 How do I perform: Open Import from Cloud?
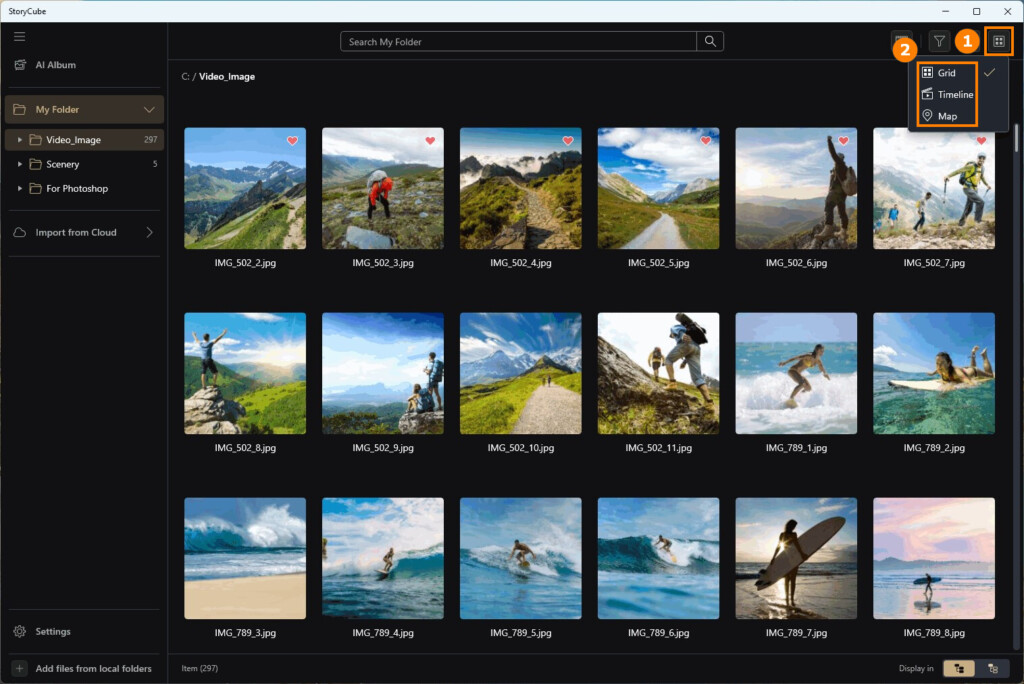[84, 233]
